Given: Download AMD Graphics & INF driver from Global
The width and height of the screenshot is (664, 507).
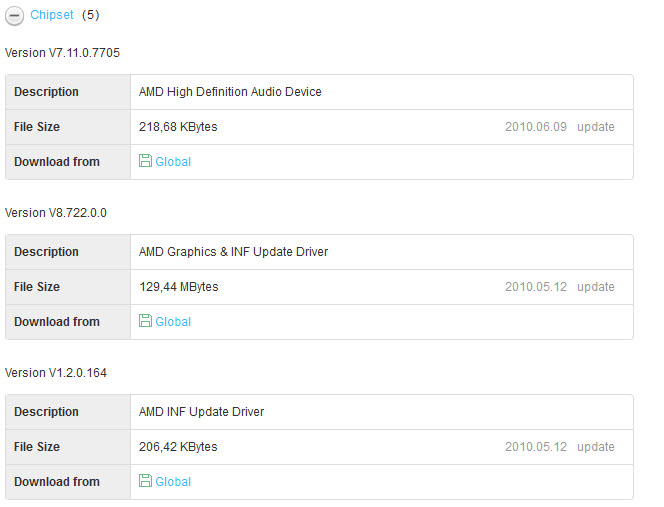Looking at the screenshot, I should tap(173, 322).
